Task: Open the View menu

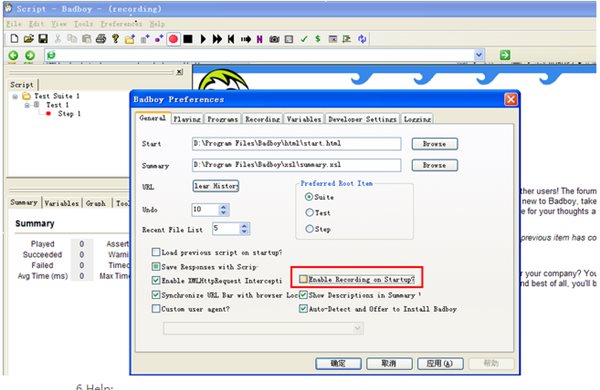Action: (x=59, y=24)
